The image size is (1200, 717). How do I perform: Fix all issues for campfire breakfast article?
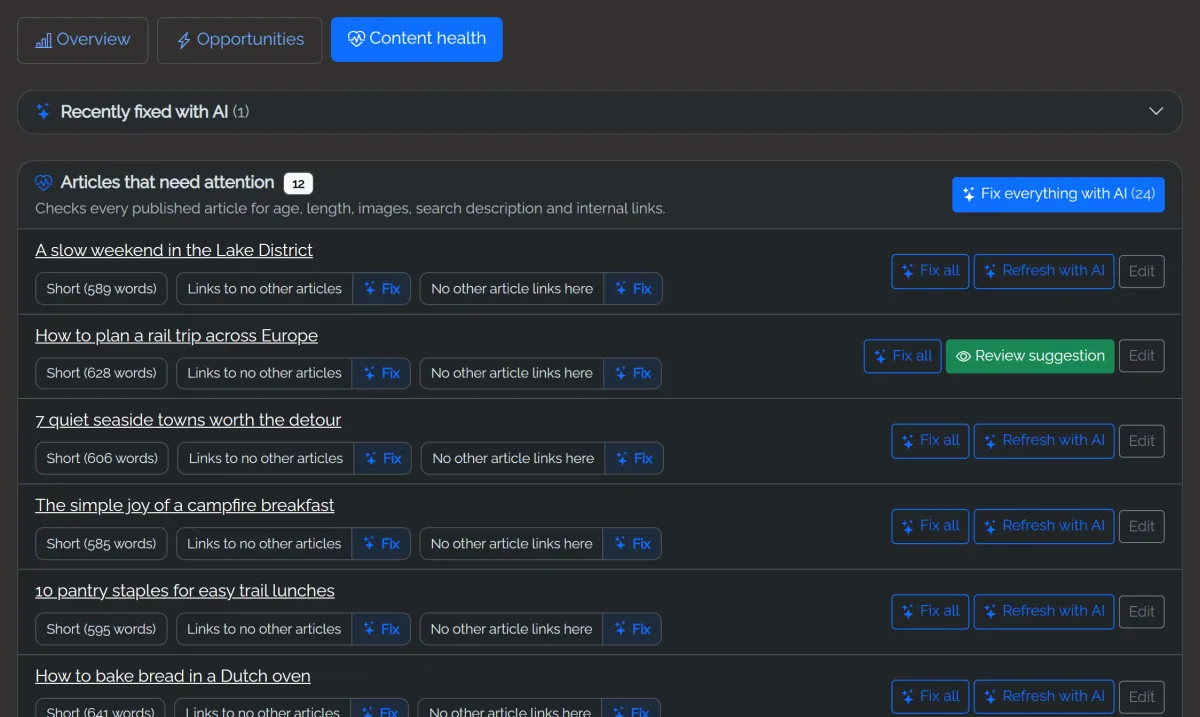pos(930,526)
